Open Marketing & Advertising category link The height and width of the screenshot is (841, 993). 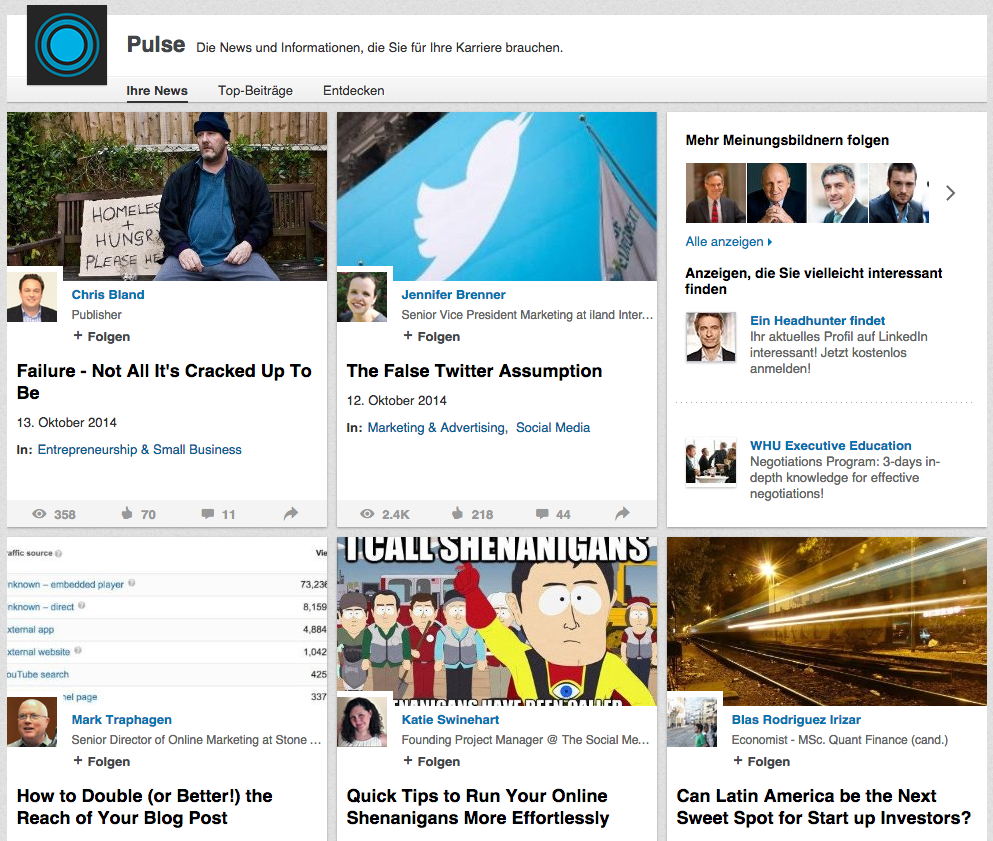click(x=436, y=427)
